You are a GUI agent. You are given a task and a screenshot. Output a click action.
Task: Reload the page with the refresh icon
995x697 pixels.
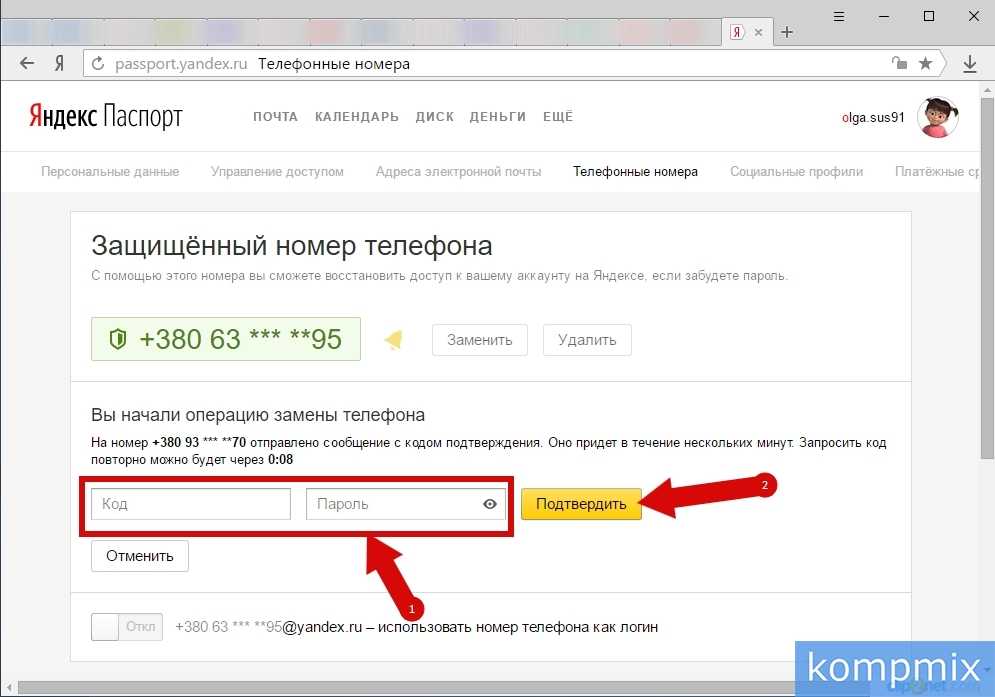98,64
